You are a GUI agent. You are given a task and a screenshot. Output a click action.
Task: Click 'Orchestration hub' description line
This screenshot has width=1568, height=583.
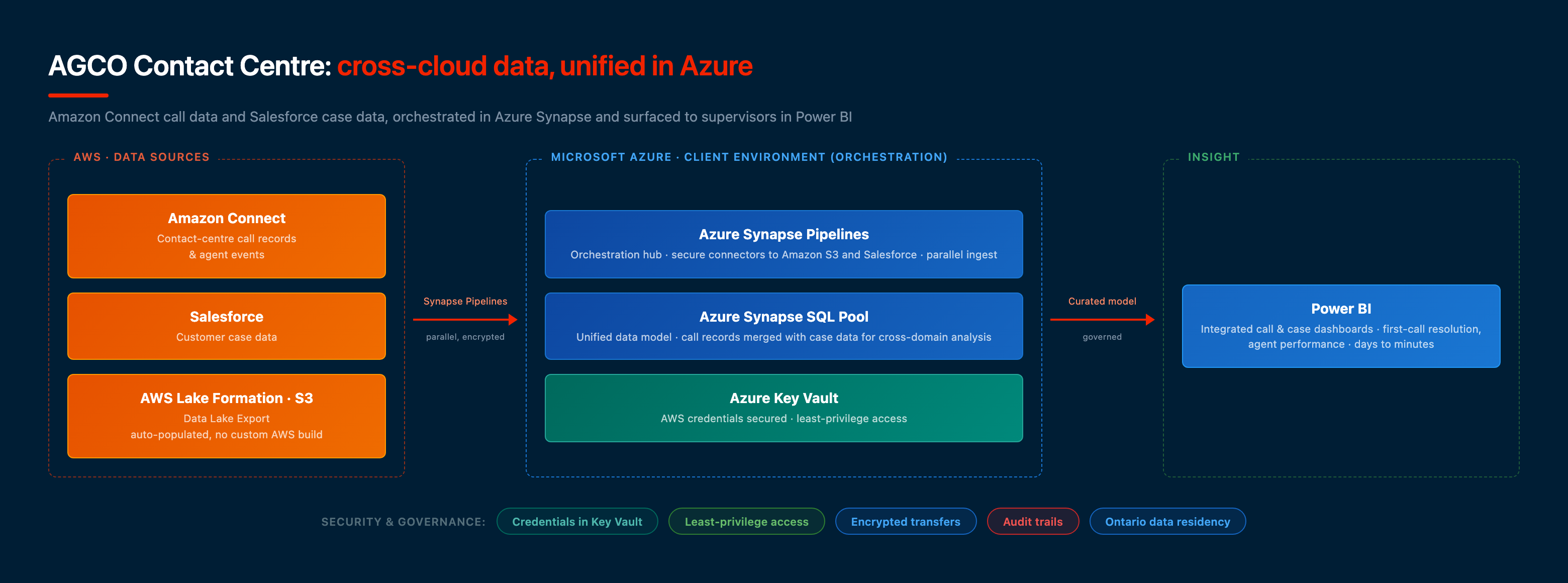tap(783, 254)
